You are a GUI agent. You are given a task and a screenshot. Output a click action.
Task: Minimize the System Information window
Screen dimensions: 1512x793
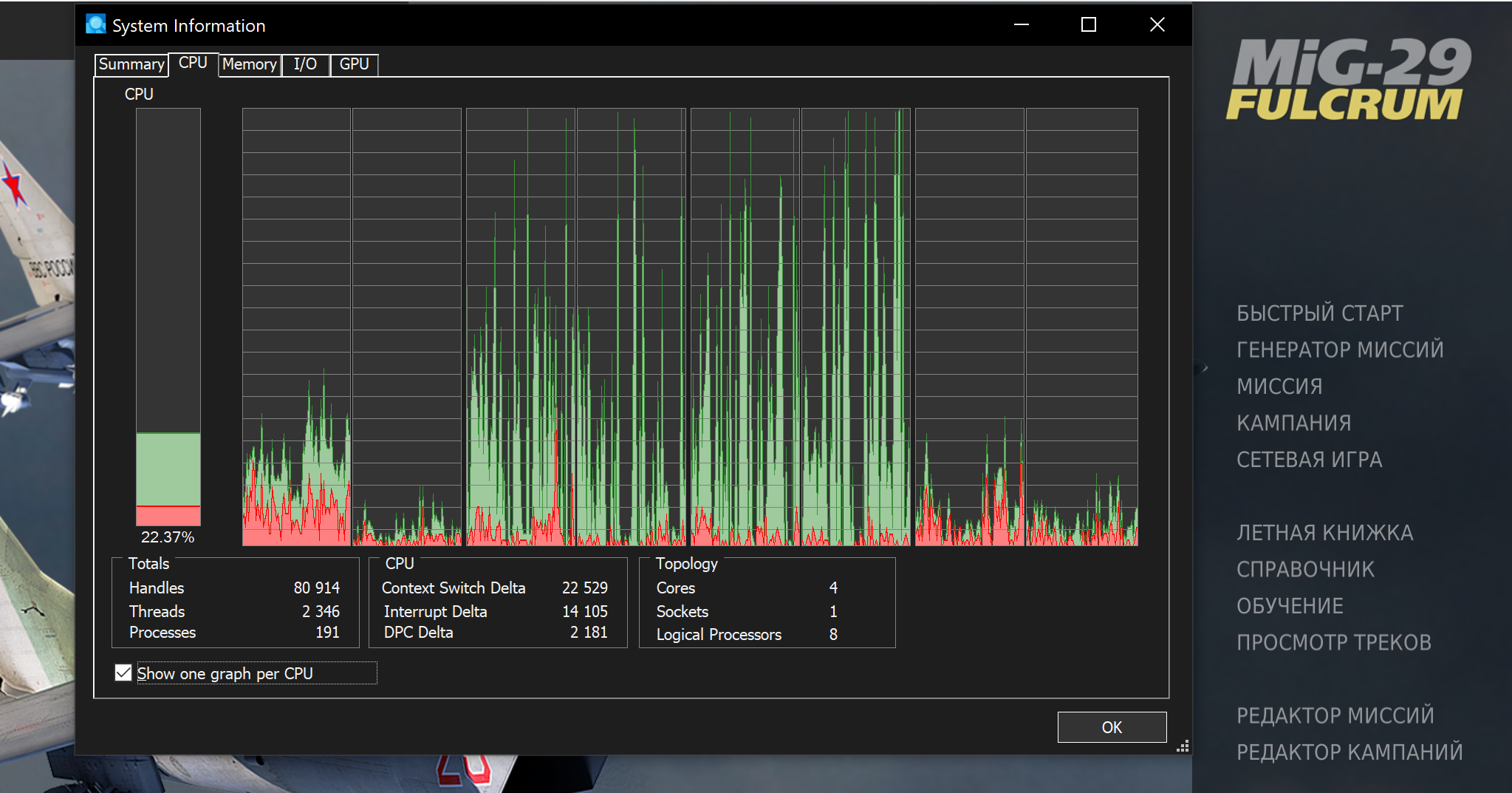pos(1022,24)
